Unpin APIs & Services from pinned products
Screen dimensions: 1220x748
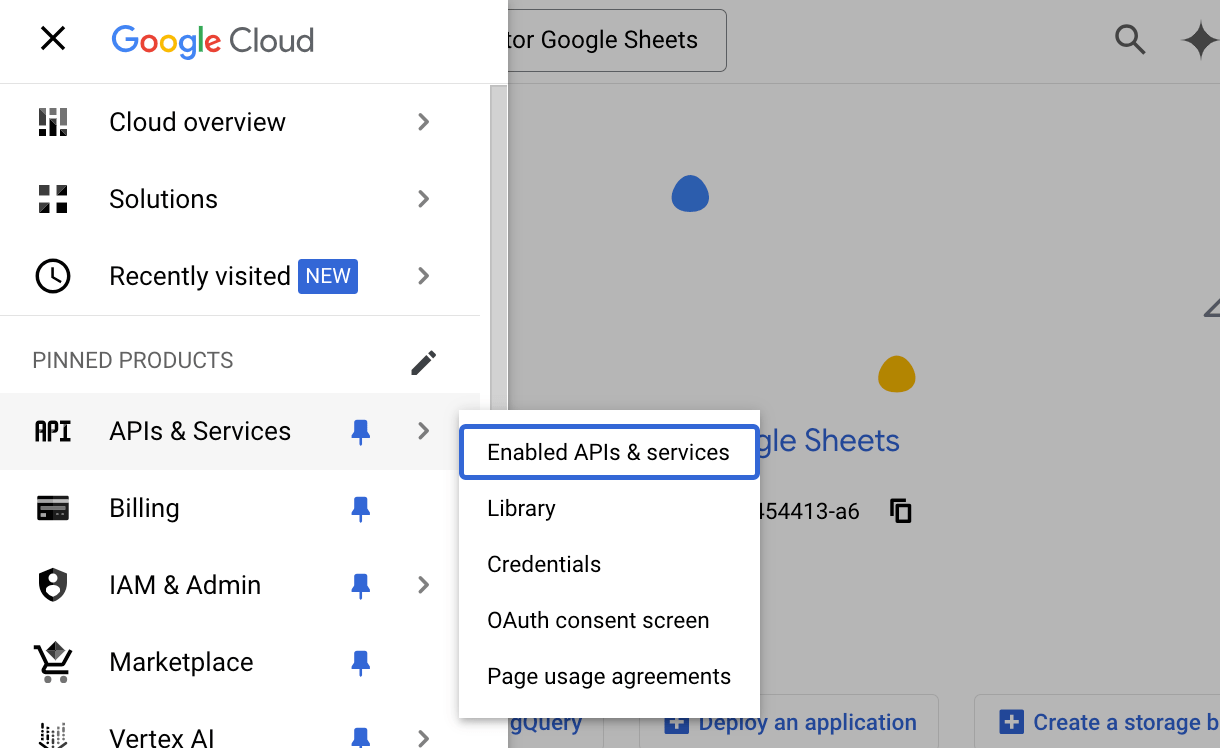pyautogui.click(x=361, y=431)
